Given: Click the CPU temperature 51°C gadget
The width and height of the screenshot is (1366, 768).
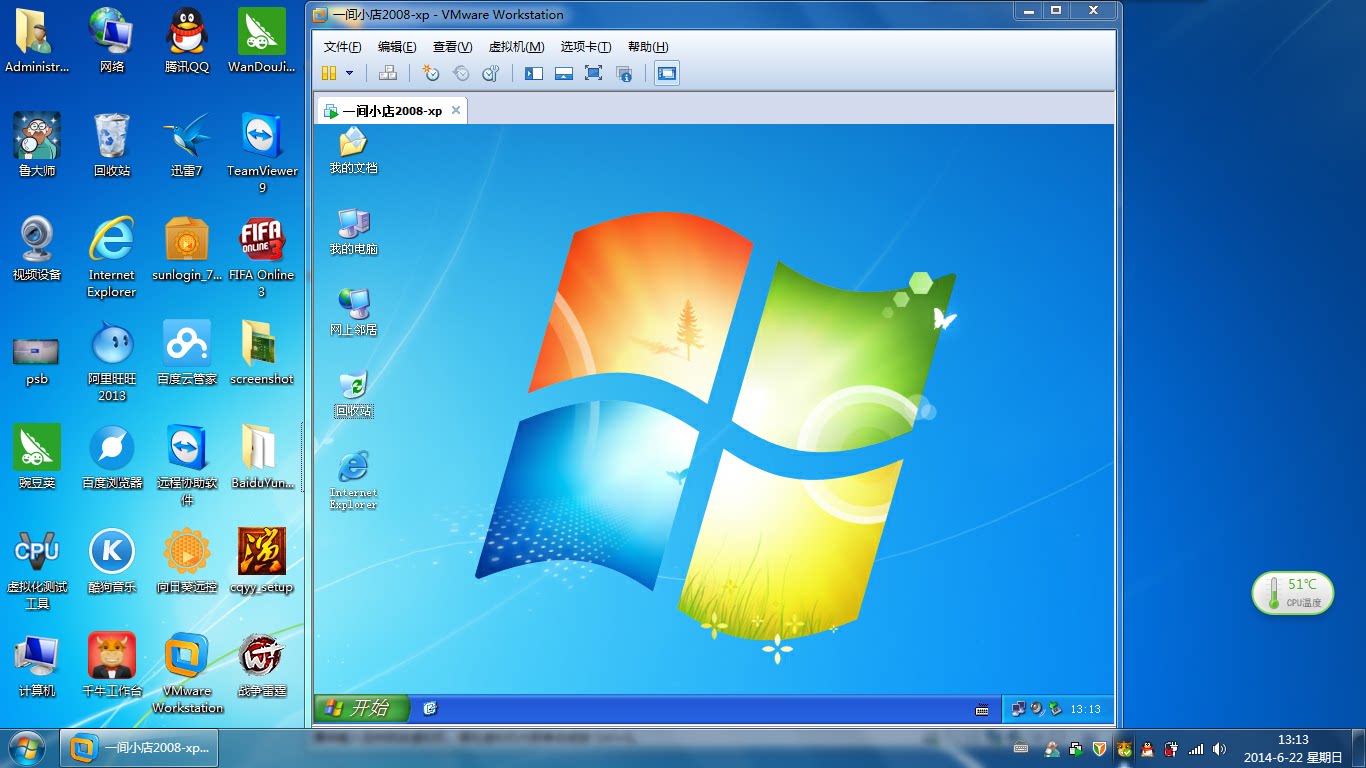Looking at the screenshot, I should (1292, 592).
